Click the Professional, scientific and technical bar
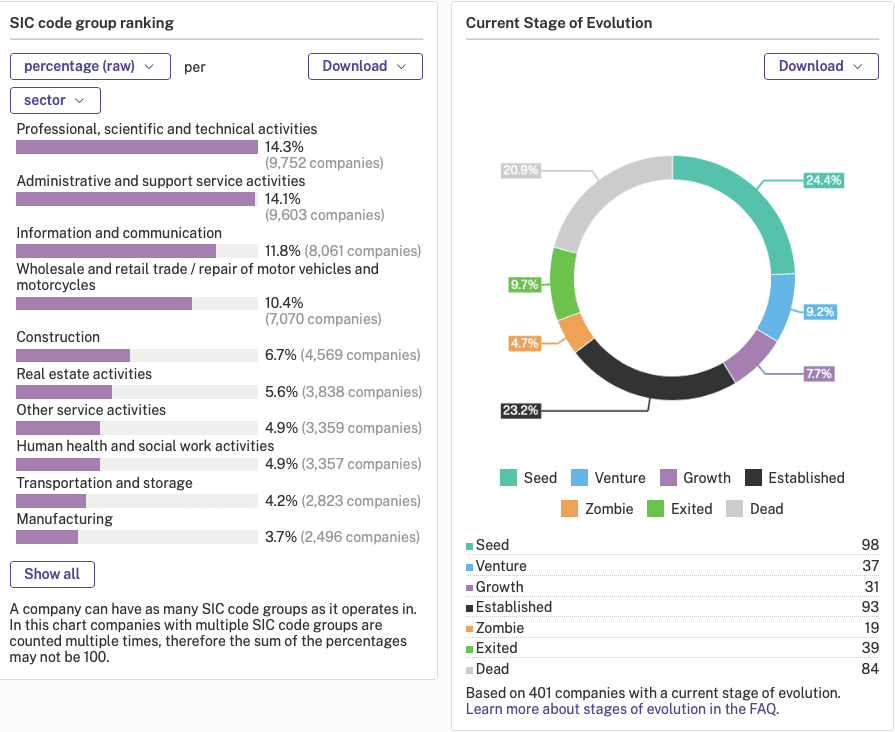895x732 pixels. tap(137, 147)
